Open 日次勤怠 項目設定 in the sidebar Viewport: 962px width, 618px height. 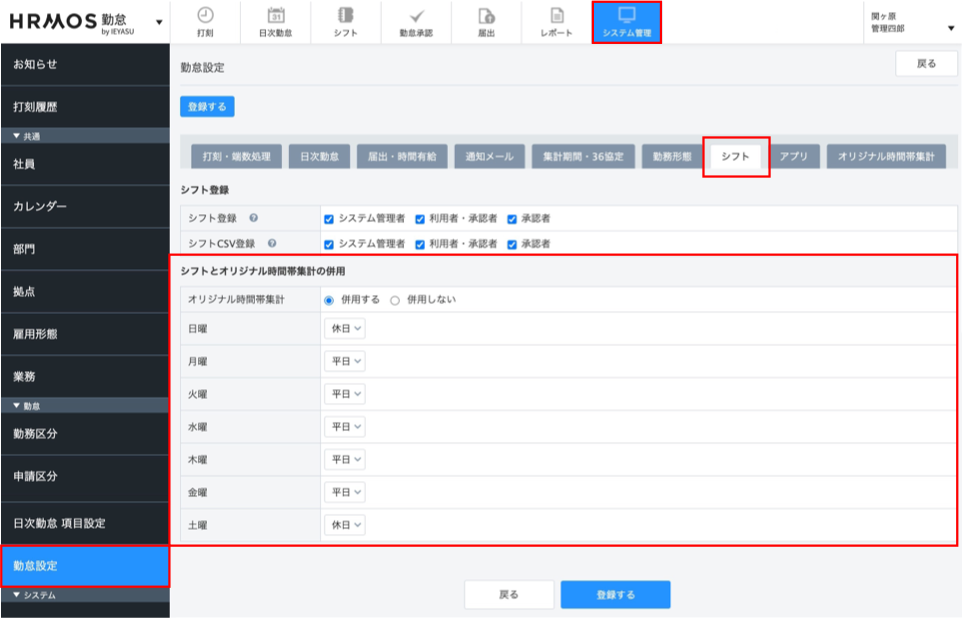click(85, 523)
